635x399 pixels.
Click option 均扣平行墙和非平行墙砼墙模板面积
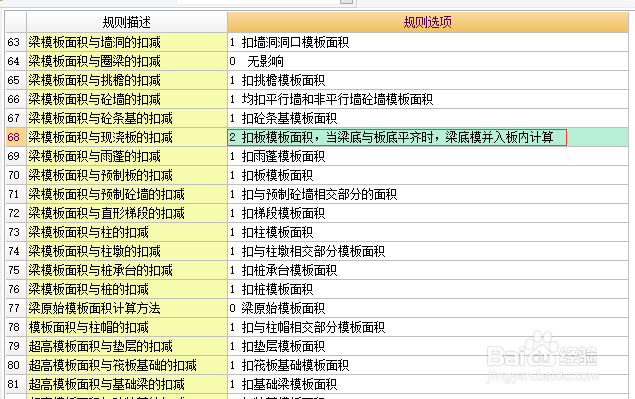(428, 99)
